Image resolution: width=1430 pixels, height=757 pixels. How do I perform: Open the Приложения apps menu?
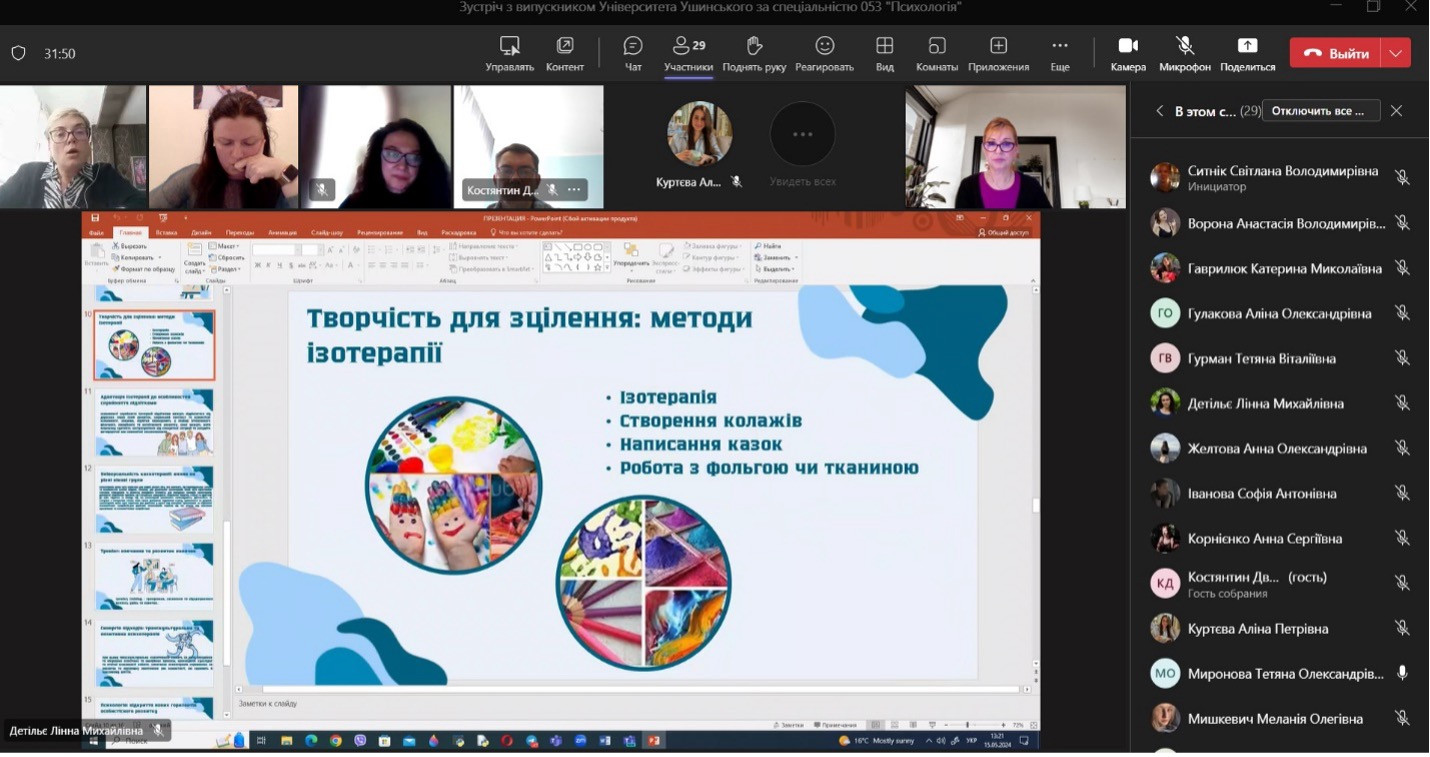click(x=998, y=54)
